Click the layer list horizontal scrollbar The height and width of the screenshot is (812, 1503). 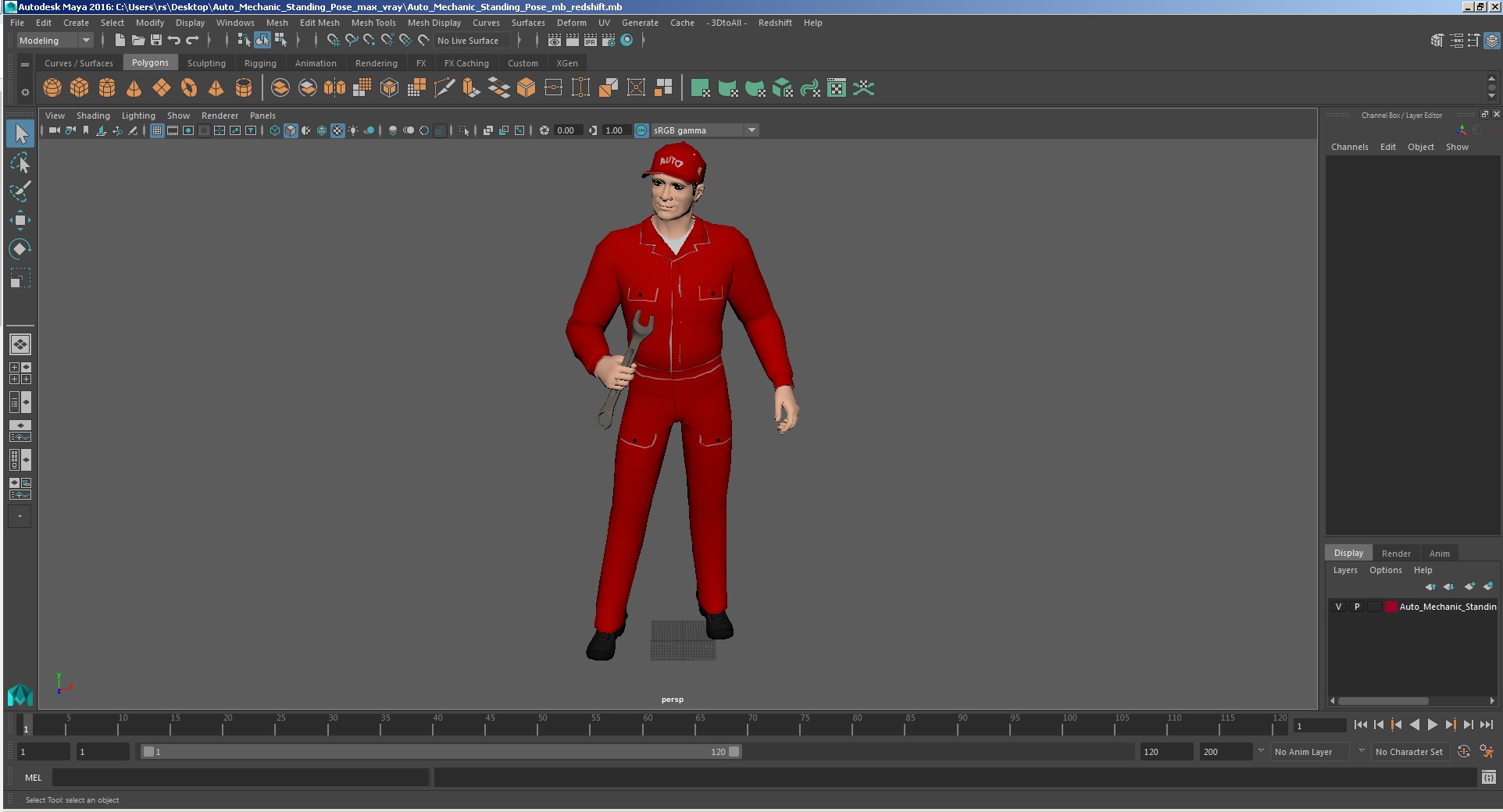[x=1383, y=700]
